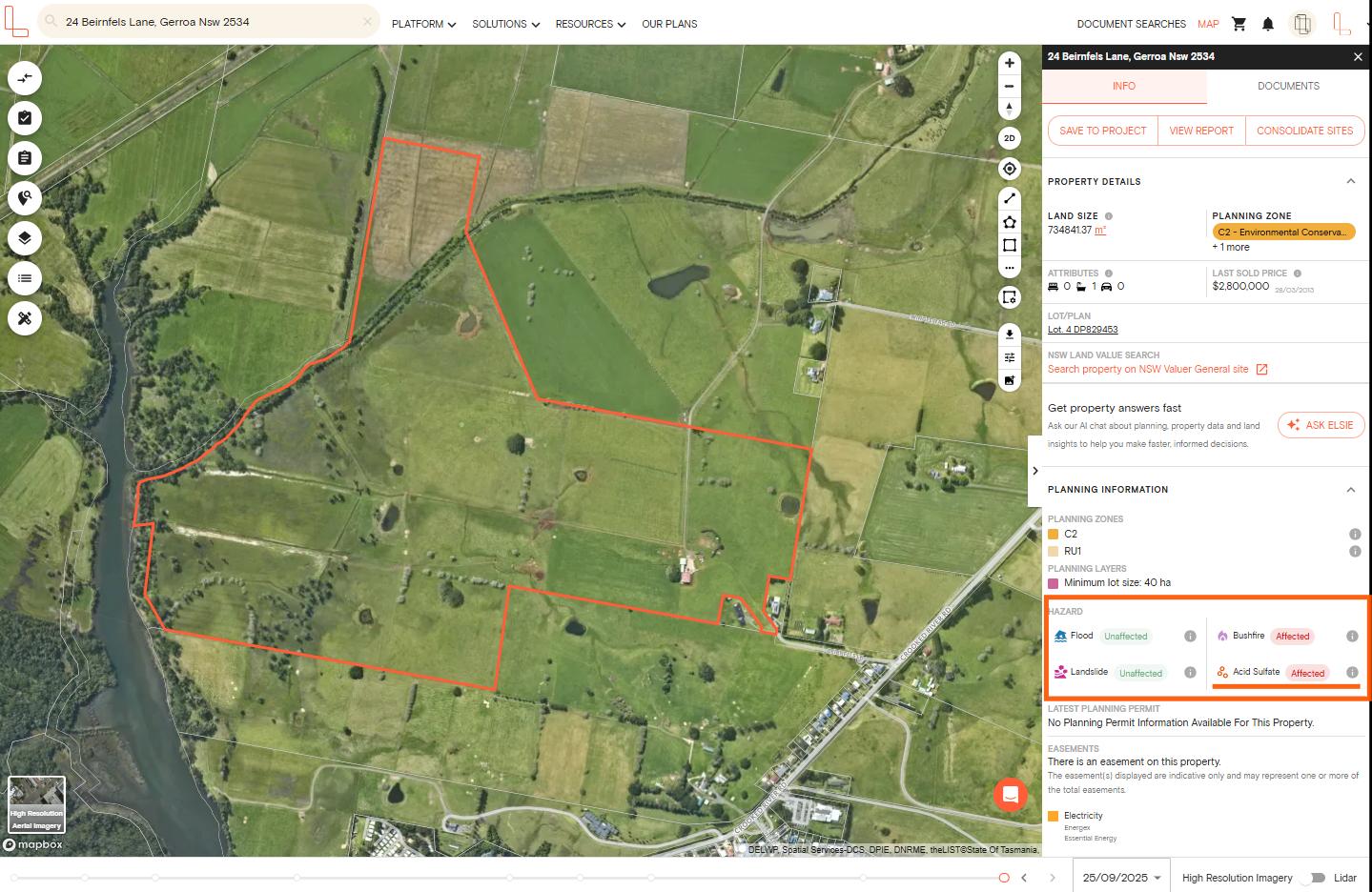Click Save to Project button
This screenshot has height=892, width=1372.
(x=1102, y=131)
